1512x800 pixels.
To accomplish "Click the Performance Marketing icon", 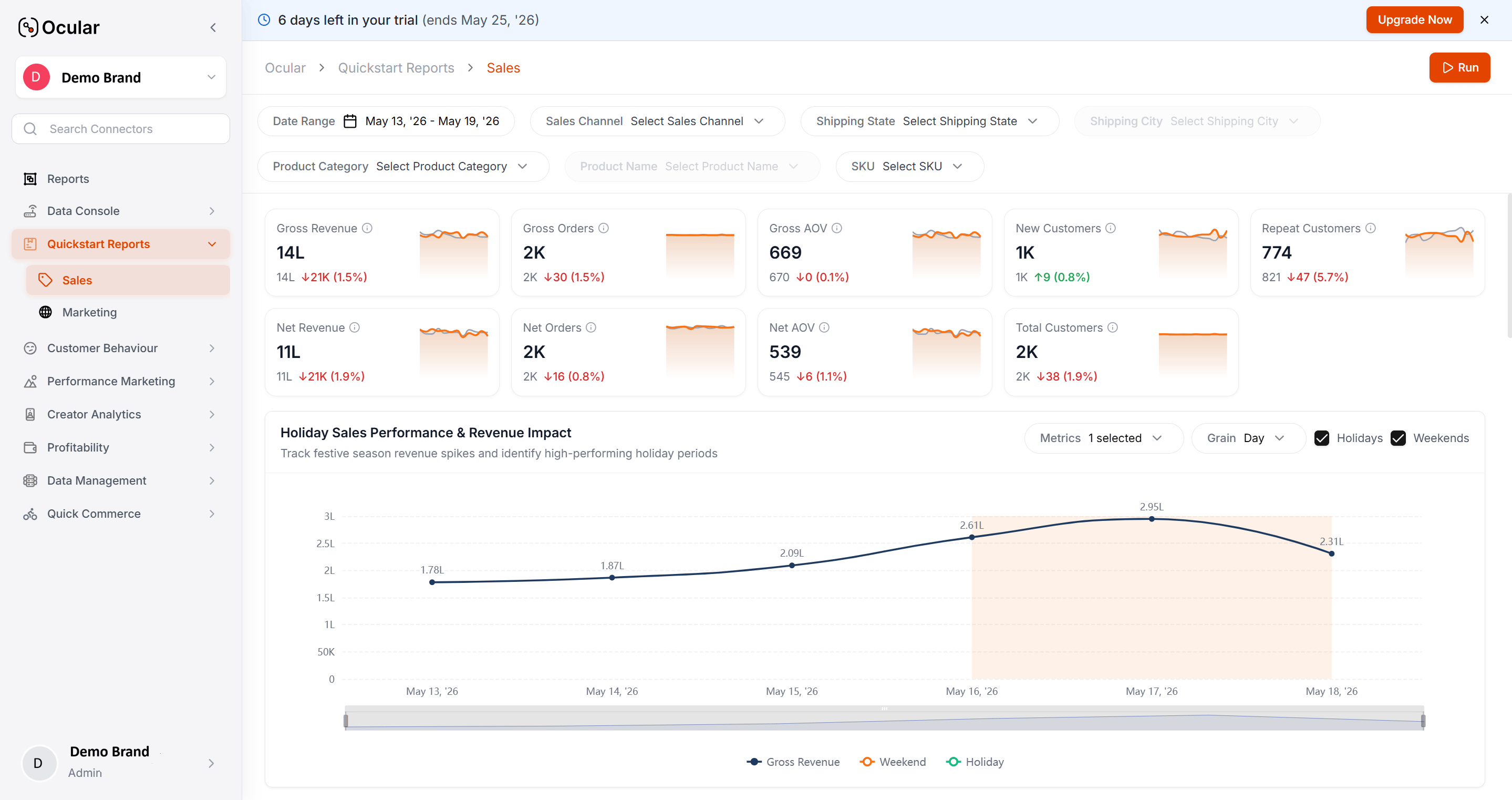I will point(30,381).
